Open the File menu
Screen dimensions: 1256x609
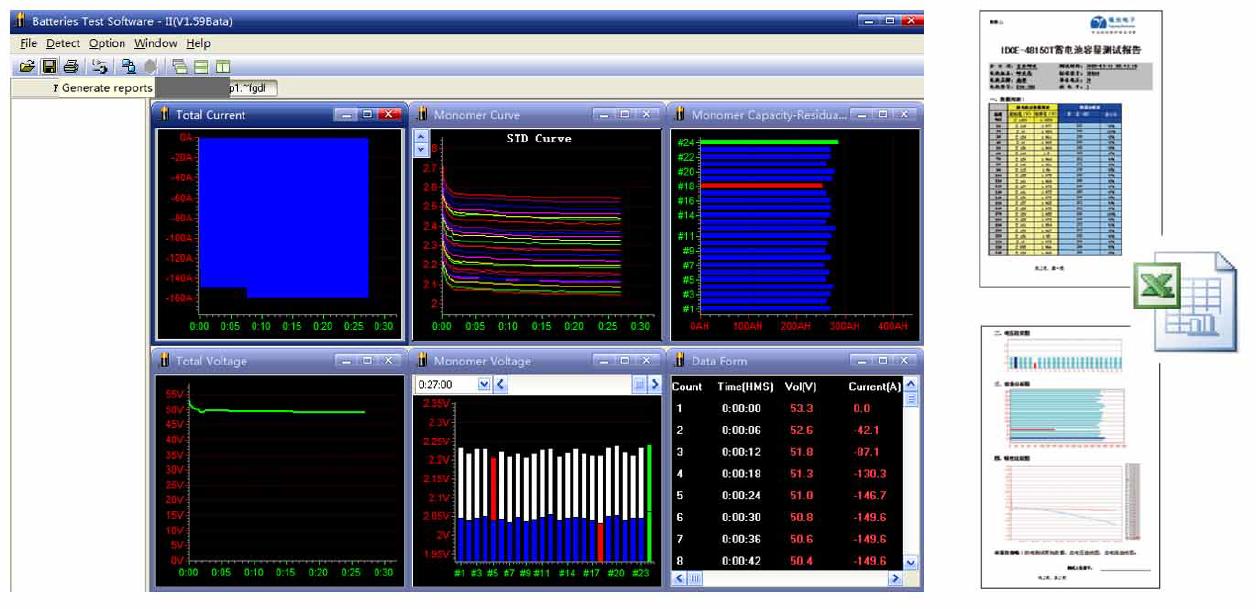coord(28,44)
